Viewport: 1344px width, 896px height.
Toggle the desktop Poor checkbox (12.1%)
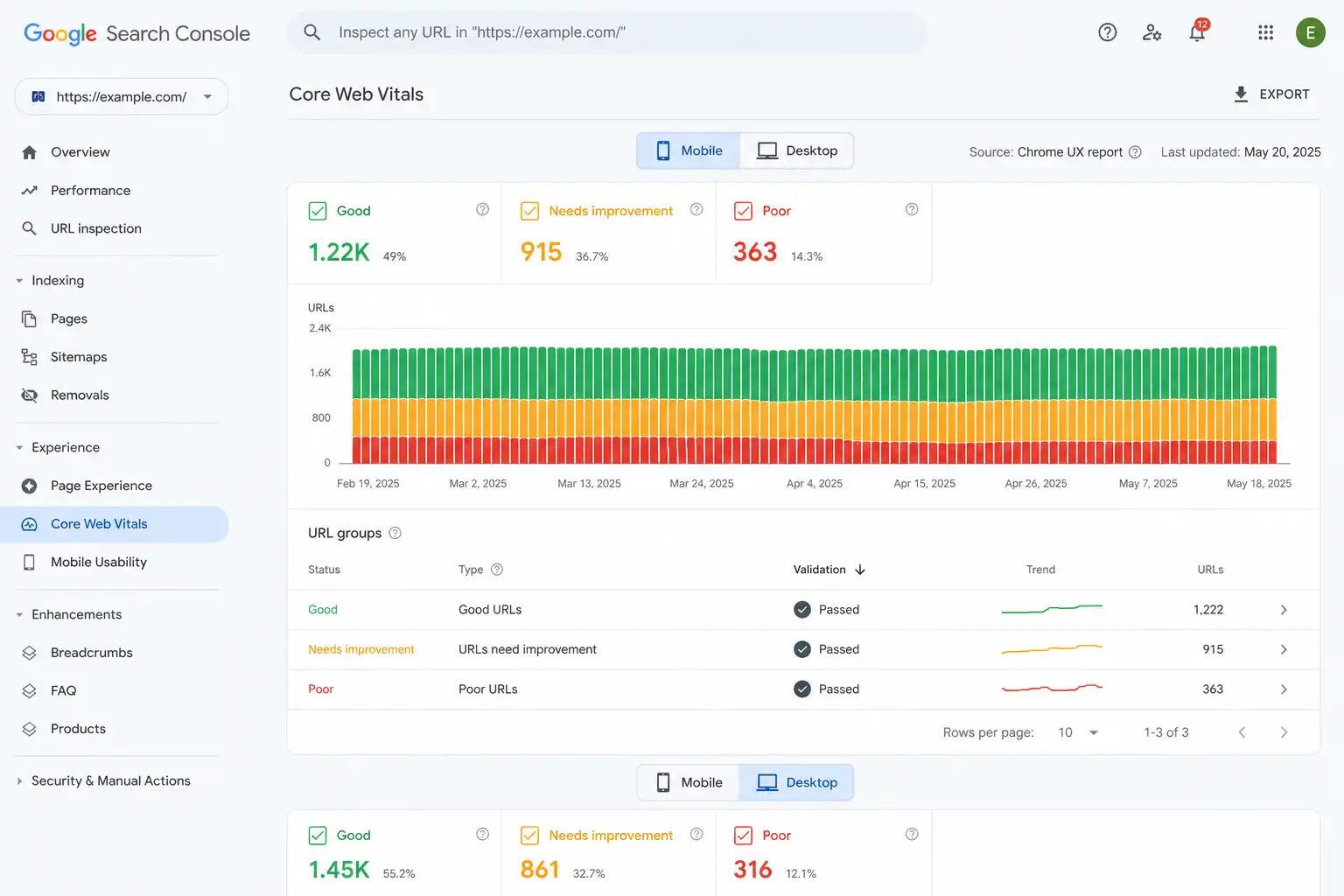(743, 836)
